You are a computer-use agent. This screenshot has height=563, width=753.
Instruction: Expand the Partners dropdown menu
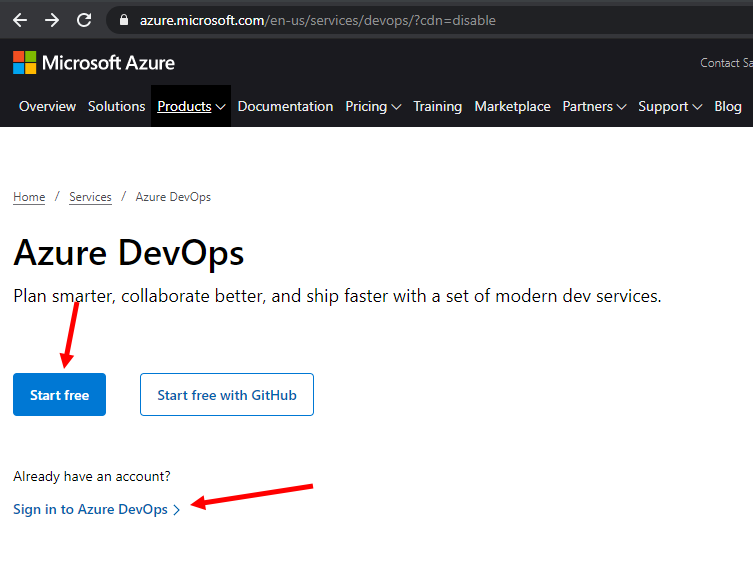click(x=595, y=106)
